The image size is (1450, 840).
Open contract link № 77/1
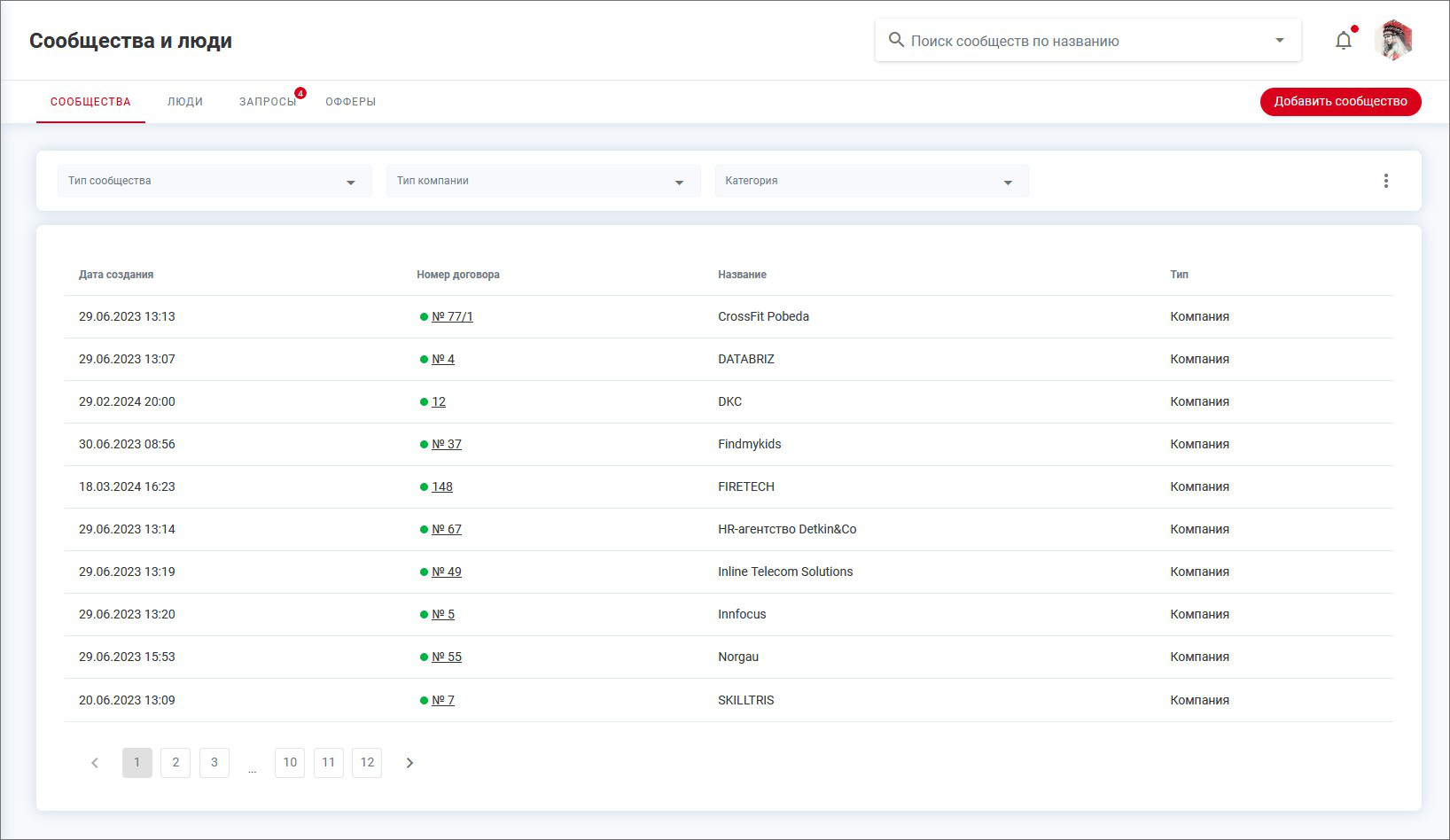(x=452, y=317)
